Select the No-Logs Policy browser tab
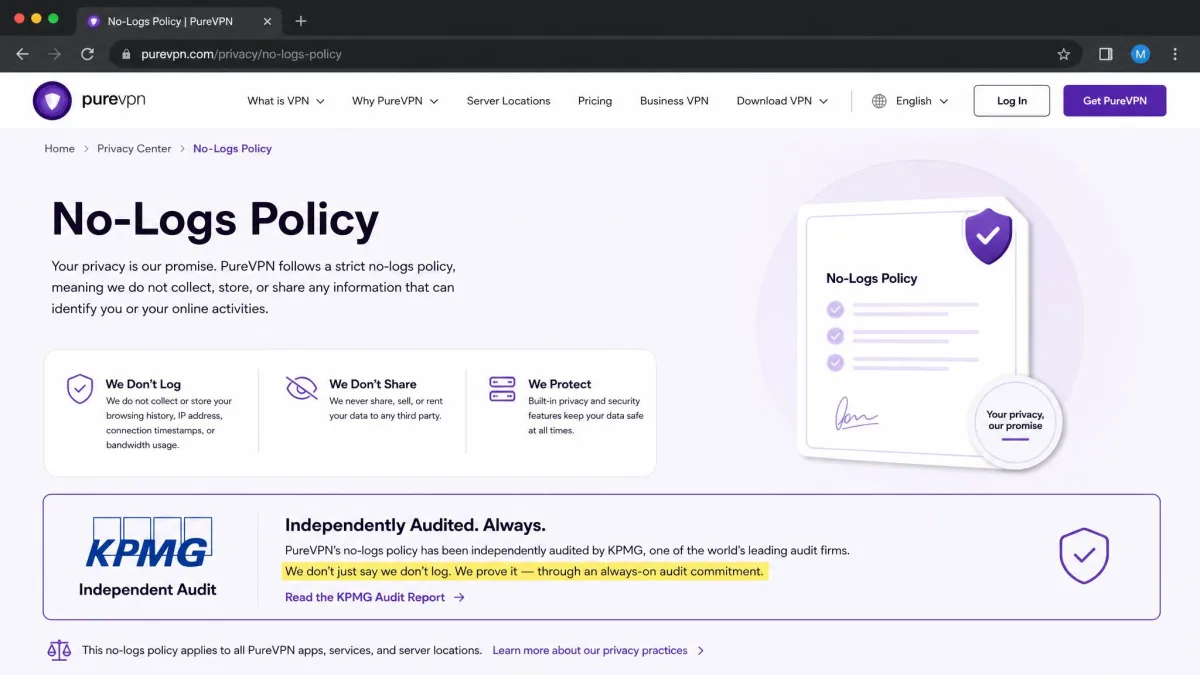This screenshot has height=675, width=1200. [177, 21]
